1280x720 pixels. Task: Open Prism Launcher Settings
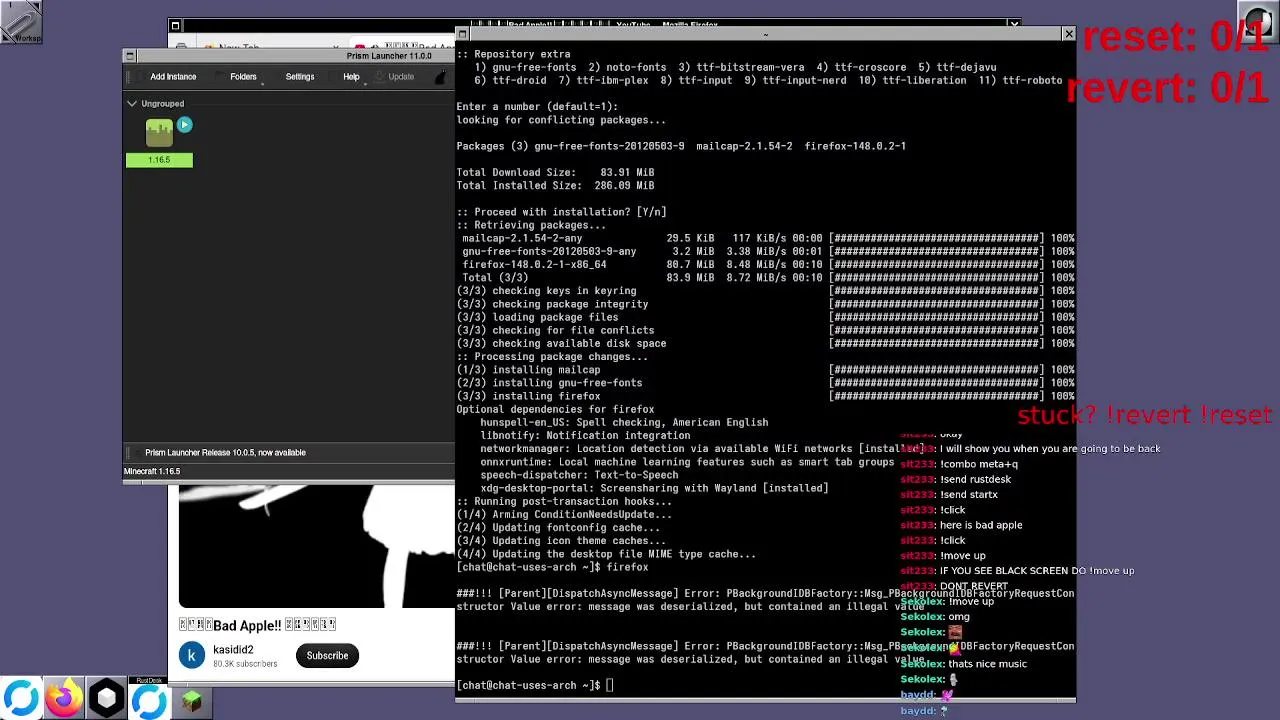pos(300,77)
